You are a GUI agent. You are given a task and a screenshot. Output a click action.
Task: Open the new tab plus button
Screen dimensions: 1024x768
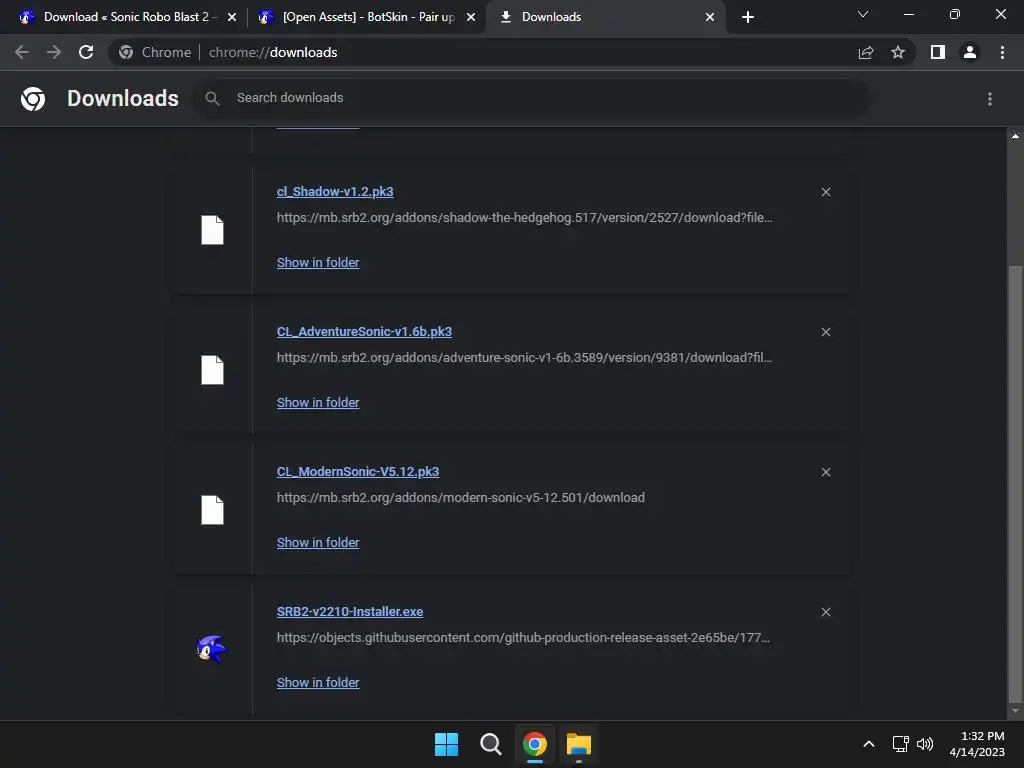748,17
